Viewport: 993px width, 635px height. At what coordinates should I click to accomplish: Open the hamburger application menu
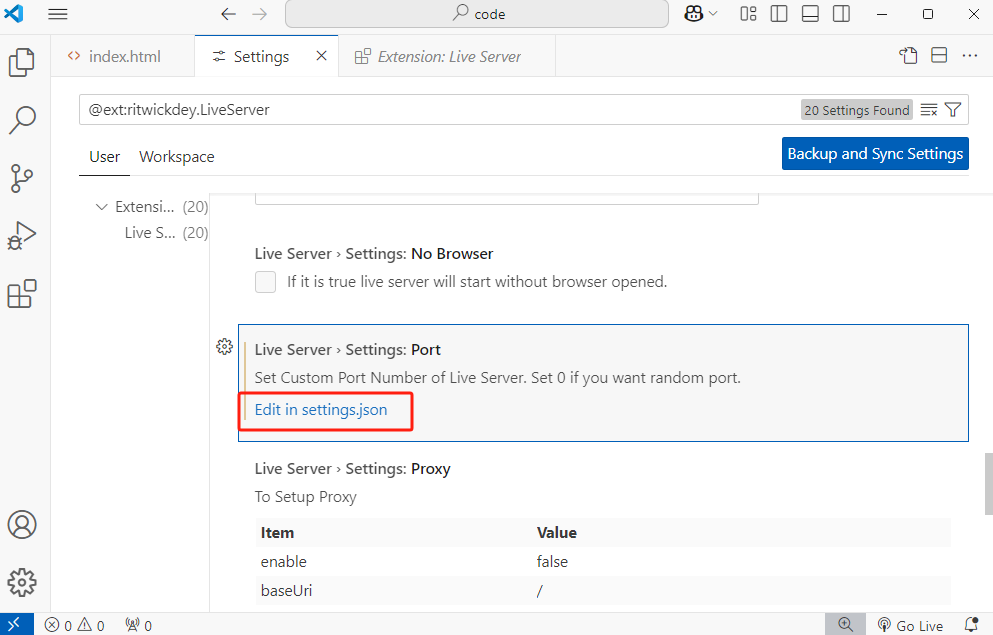point(58,14)
